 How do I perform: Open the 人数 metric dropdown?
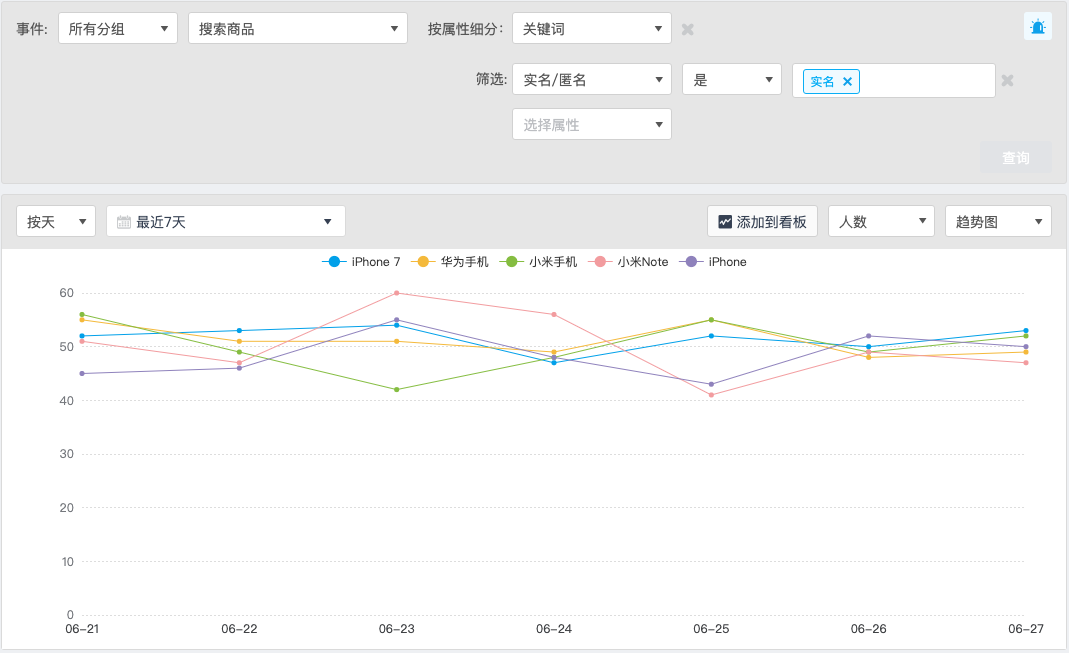(x=881, y=222)
